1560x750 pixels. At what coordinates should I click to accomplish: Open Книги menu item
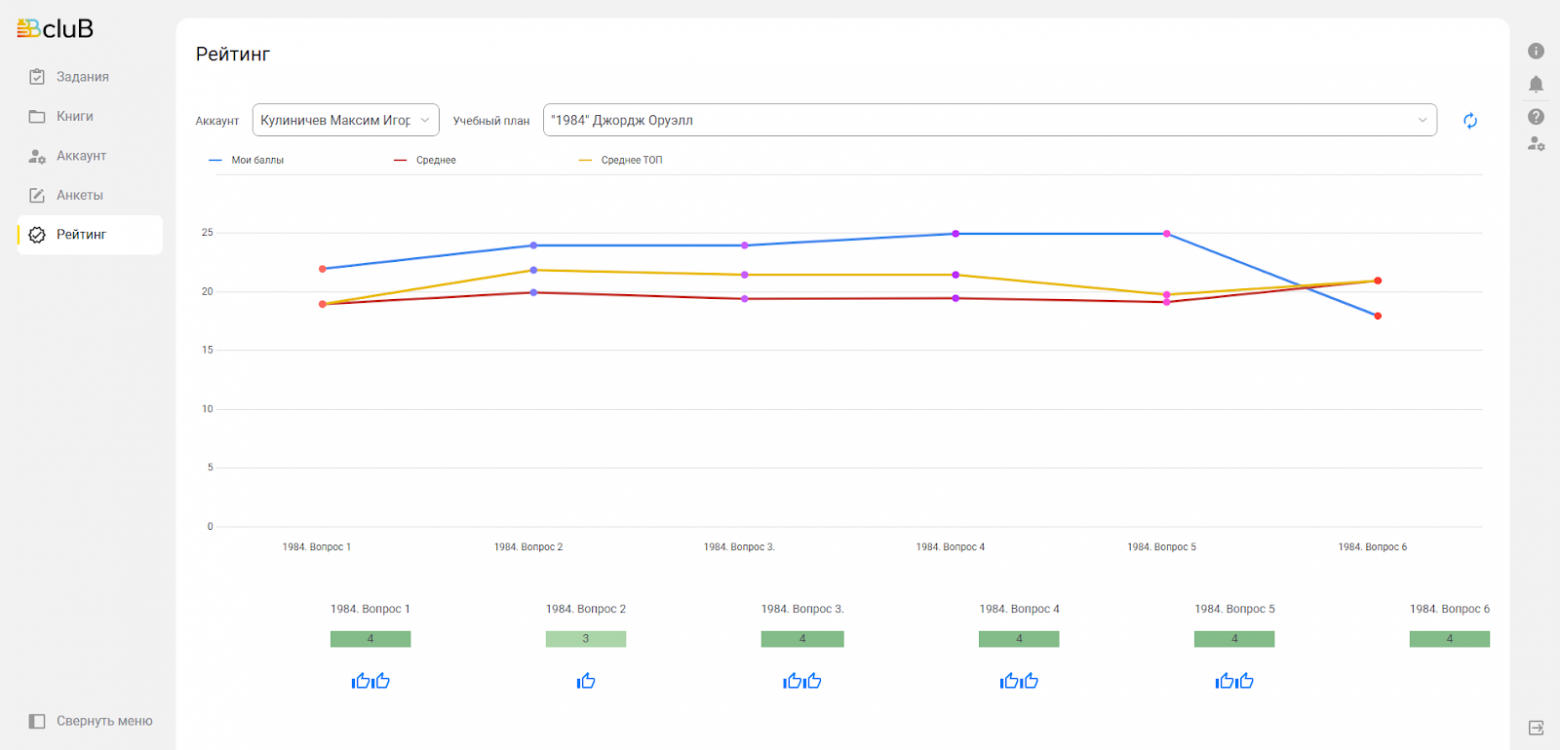74,116
